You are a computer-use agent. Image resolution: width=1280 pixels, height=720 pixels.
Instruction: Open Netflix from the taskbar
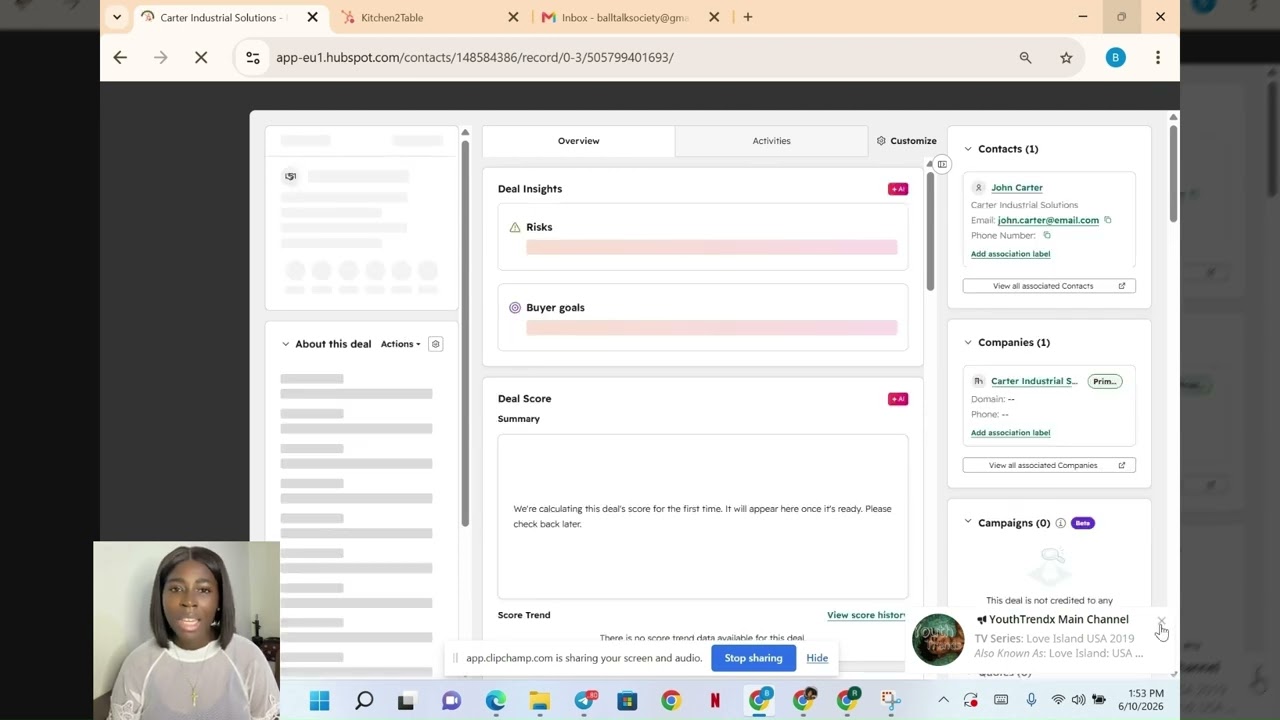(715, 701)
